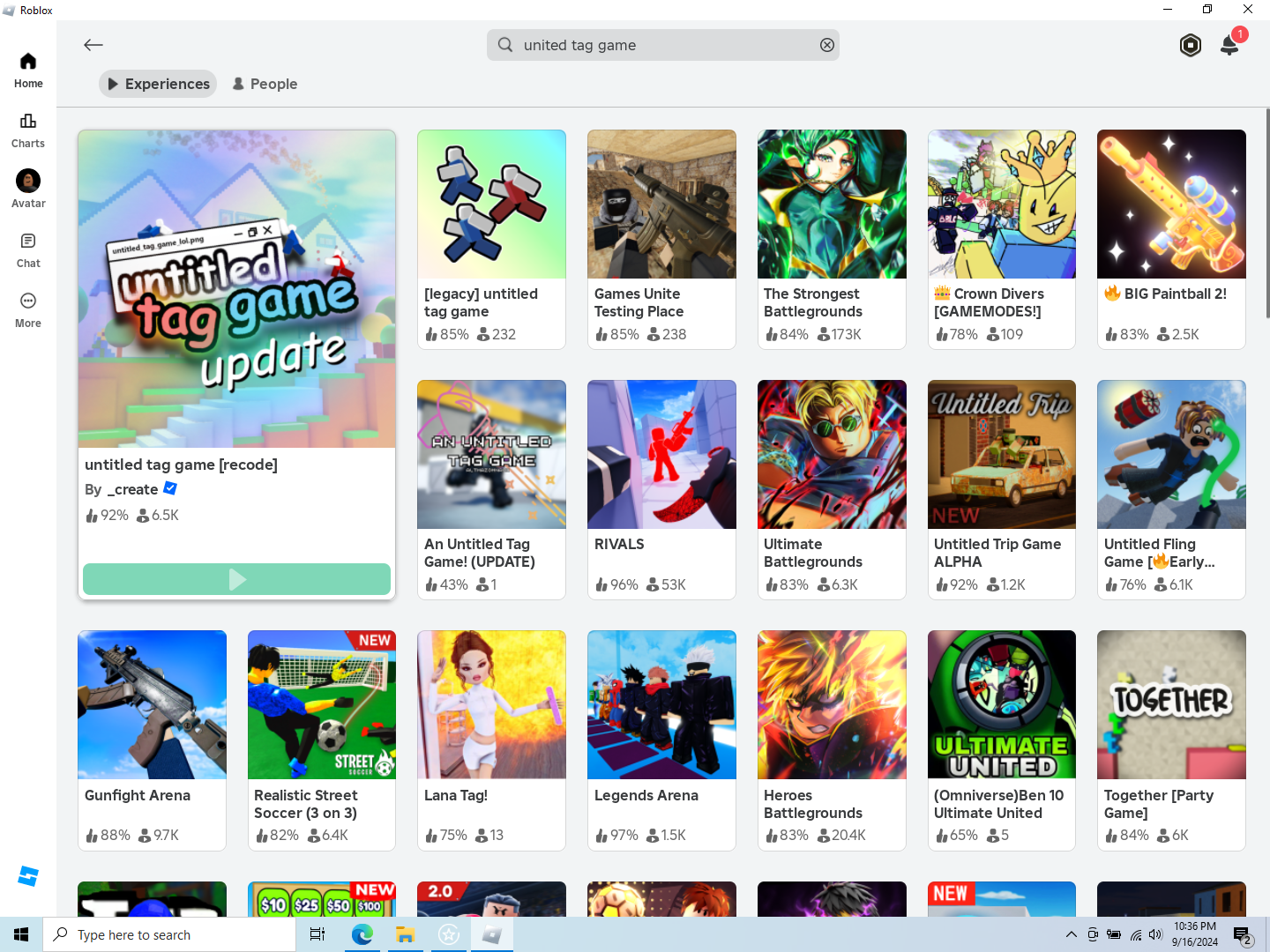Open the Realistic Street Soccer thumbnail

(x=322, y=705)
